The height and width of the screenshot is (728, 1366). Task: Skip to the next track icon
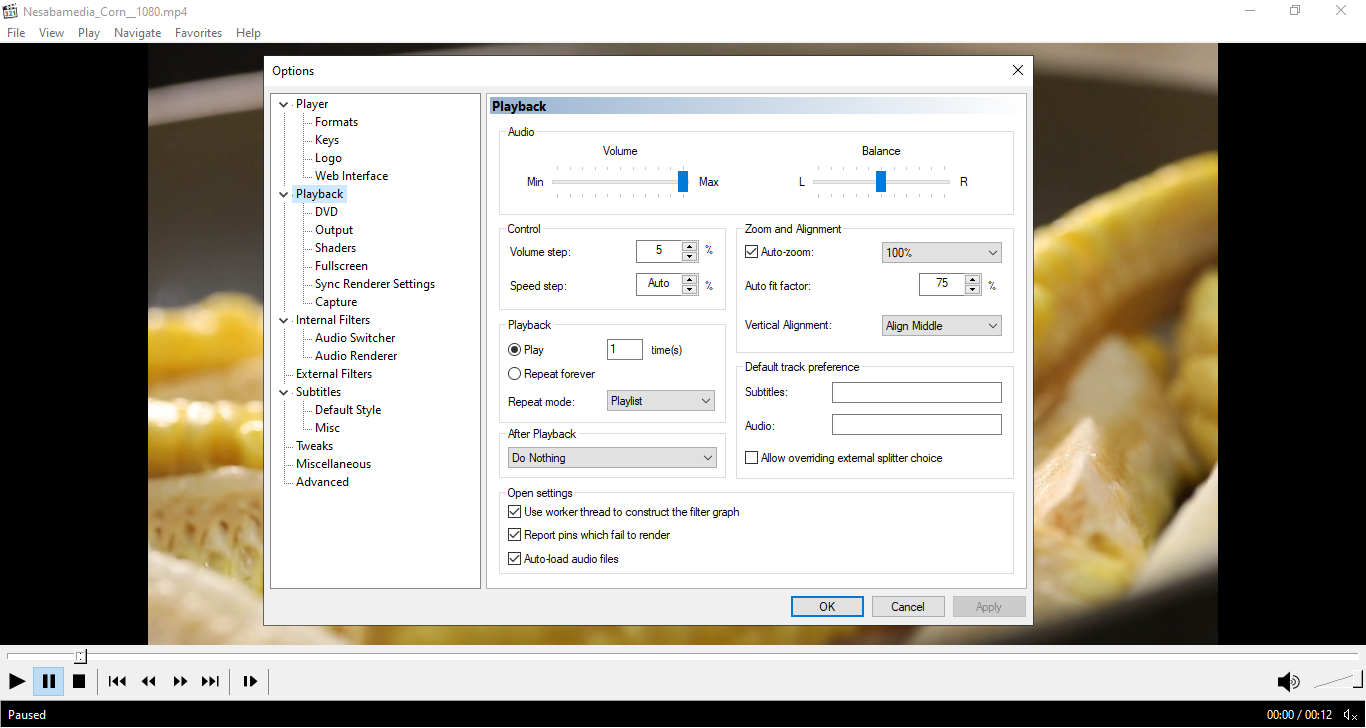210,681
